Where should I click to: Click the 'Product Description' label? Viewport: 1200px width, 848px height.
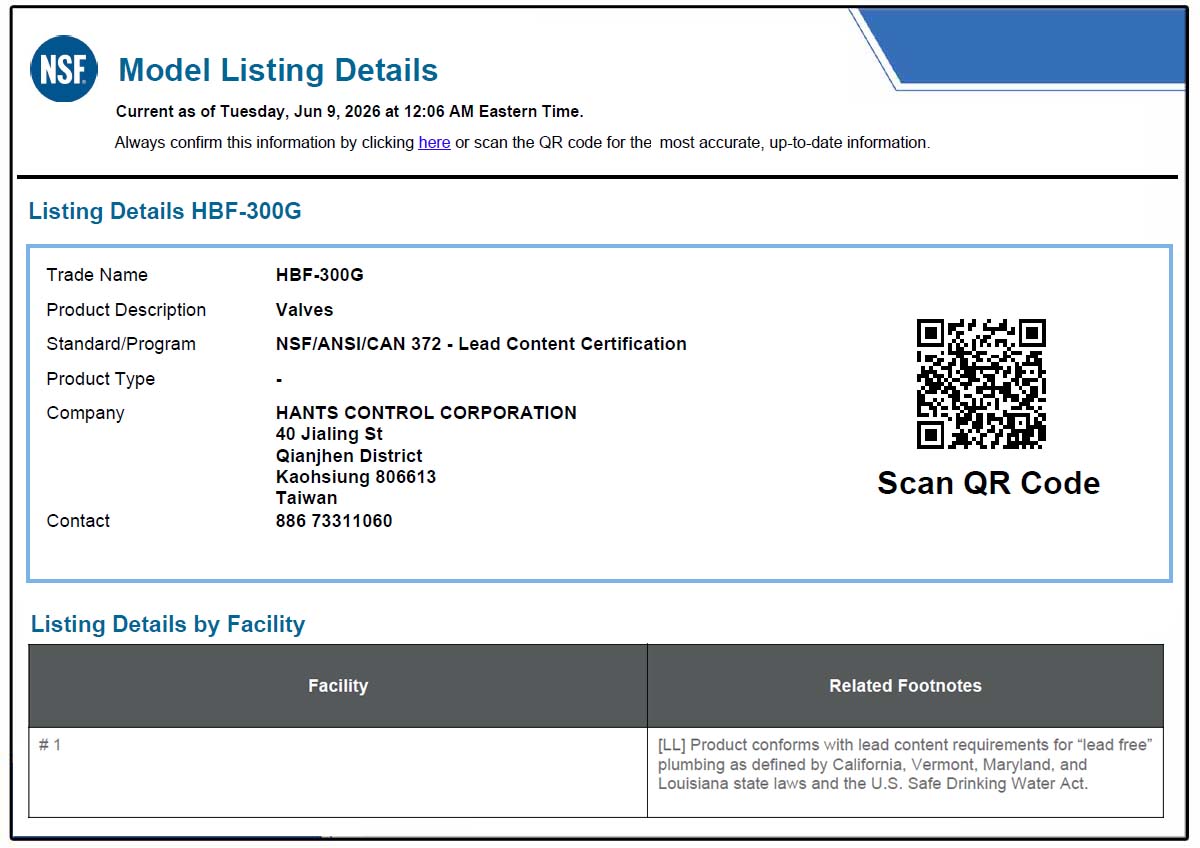click(x=126, y=310)
